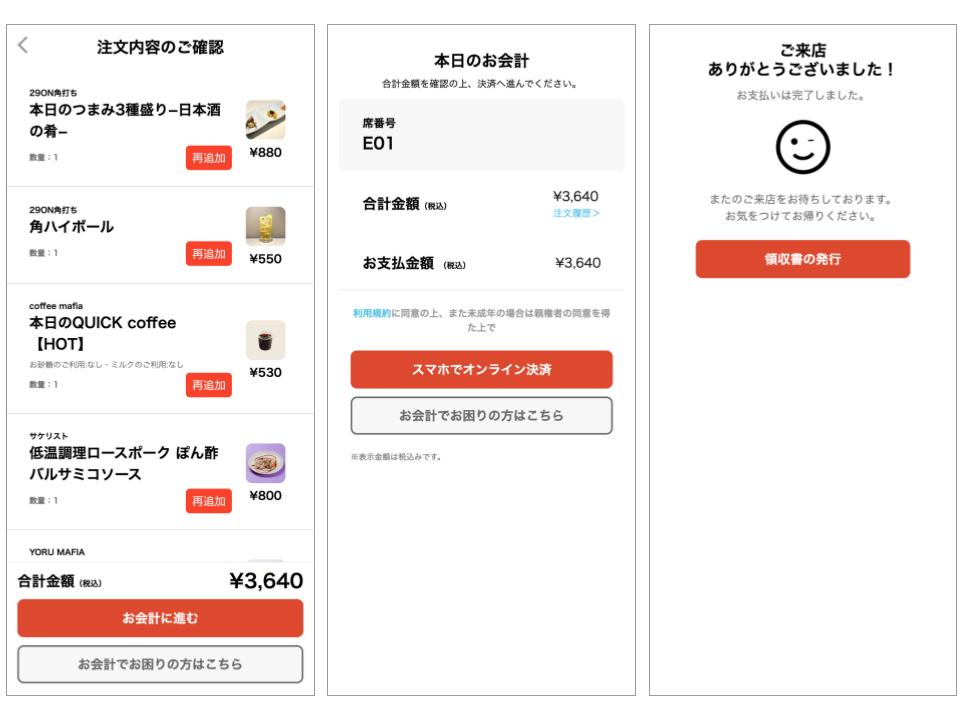960x720 pixels.
Task: Tap the smiley face icon
Action: 802,151
